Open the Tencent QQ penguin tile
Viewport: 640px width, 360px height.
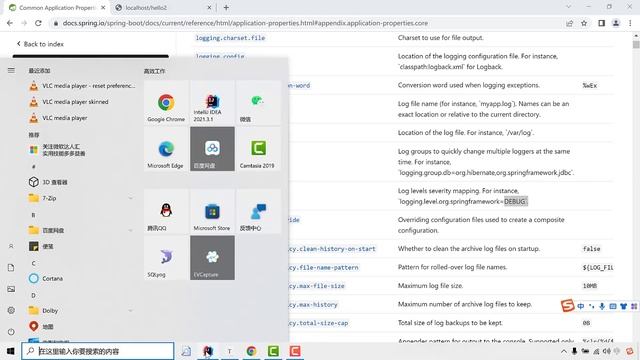(x=166, y=211)
